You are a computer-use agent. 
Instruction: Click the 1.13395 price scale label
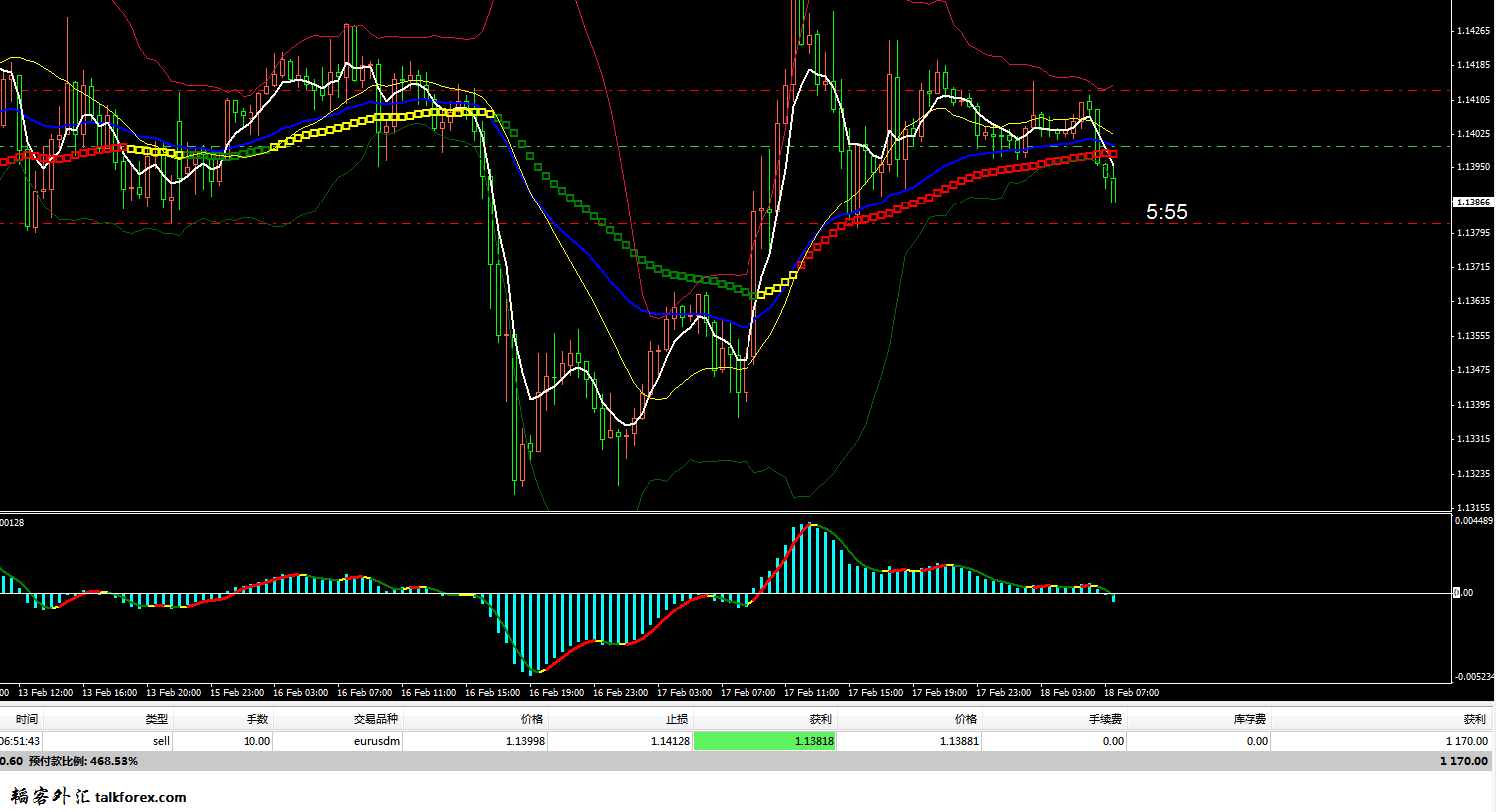1473,405
